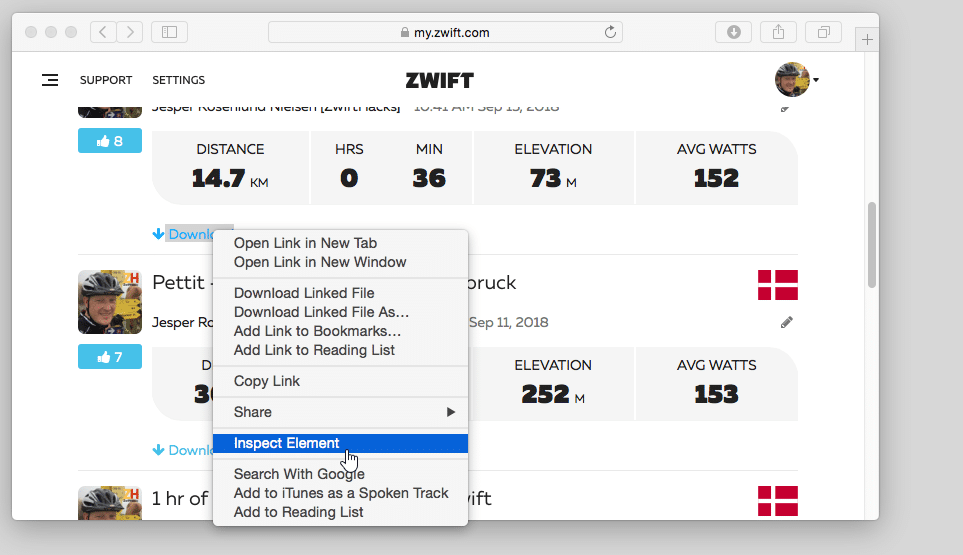Add a new tab with plus button

pyautogui.click(x=867, y=40)
